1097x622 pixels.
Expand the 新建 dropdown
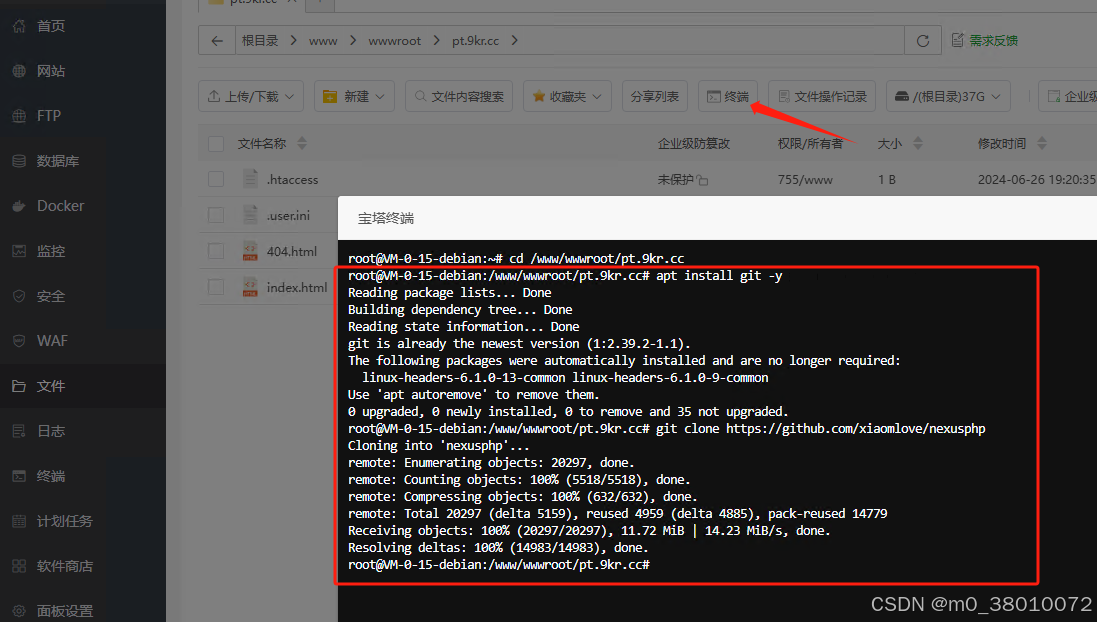pos(354,97)
